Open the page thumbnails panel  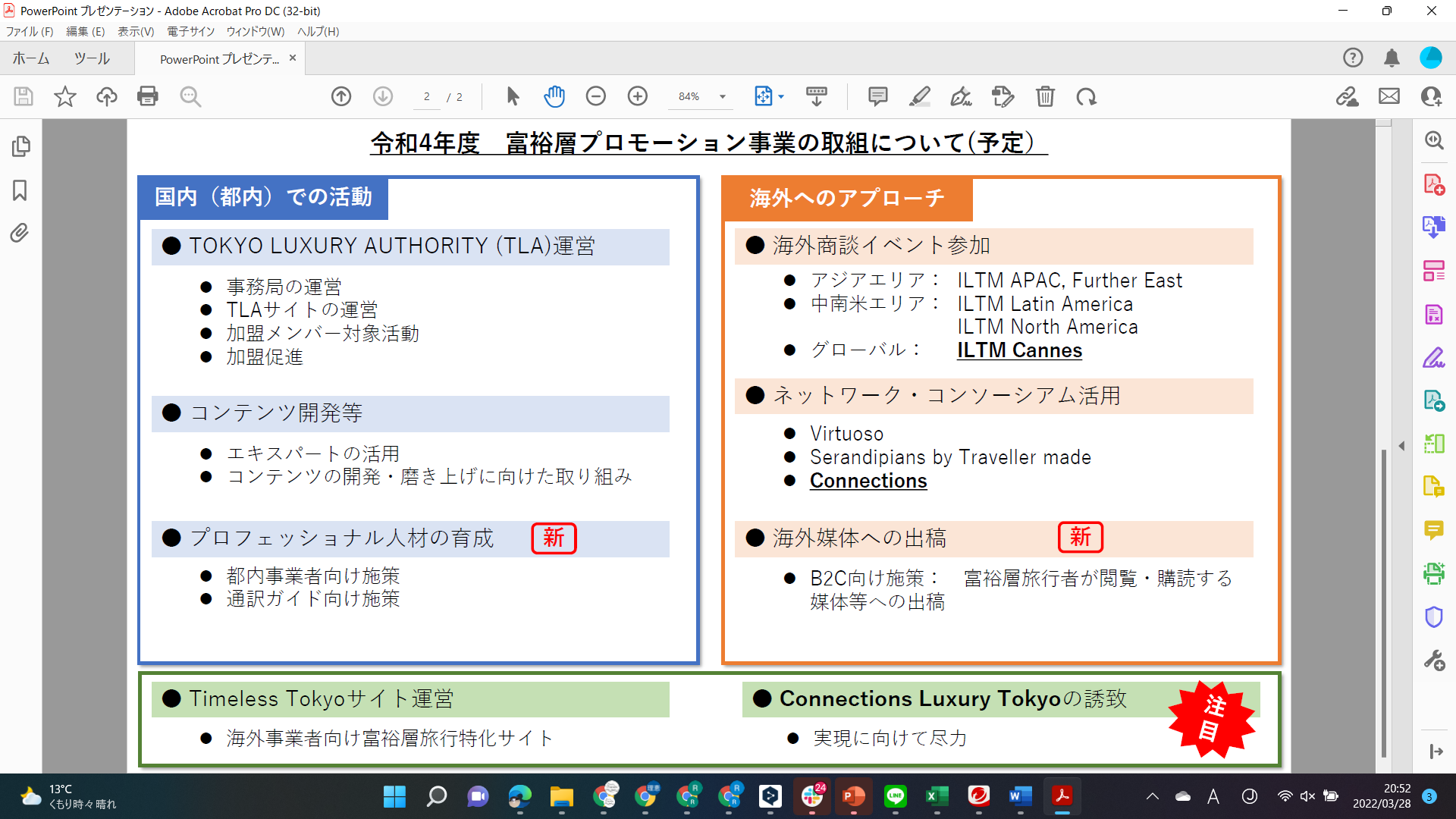point(20,146)
